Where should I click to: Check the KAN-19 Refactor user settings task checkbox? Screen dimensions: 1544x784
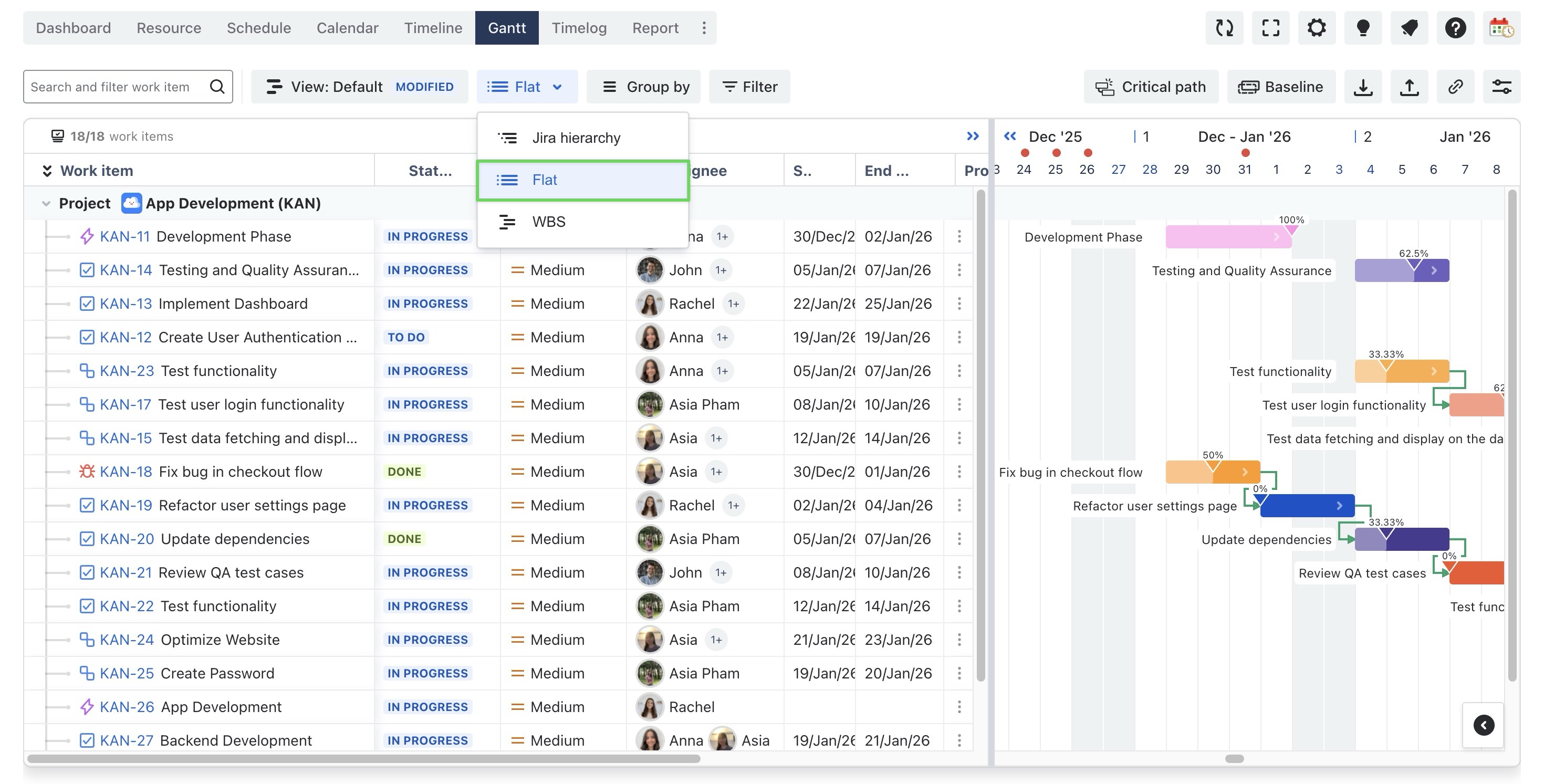87,505
